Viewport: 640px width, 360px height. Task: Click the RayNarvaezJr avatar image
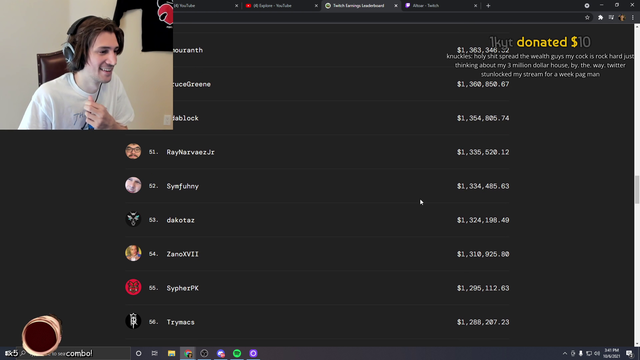pos(133,151)
